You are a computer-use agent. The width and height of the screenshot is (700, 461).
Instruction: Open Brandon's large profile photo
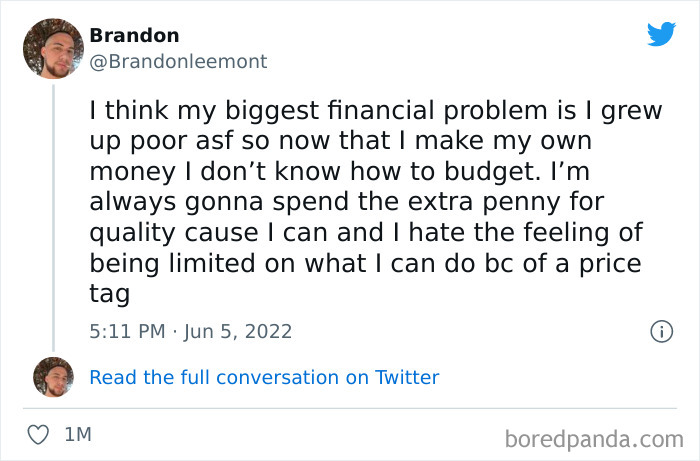coord(52,48)
